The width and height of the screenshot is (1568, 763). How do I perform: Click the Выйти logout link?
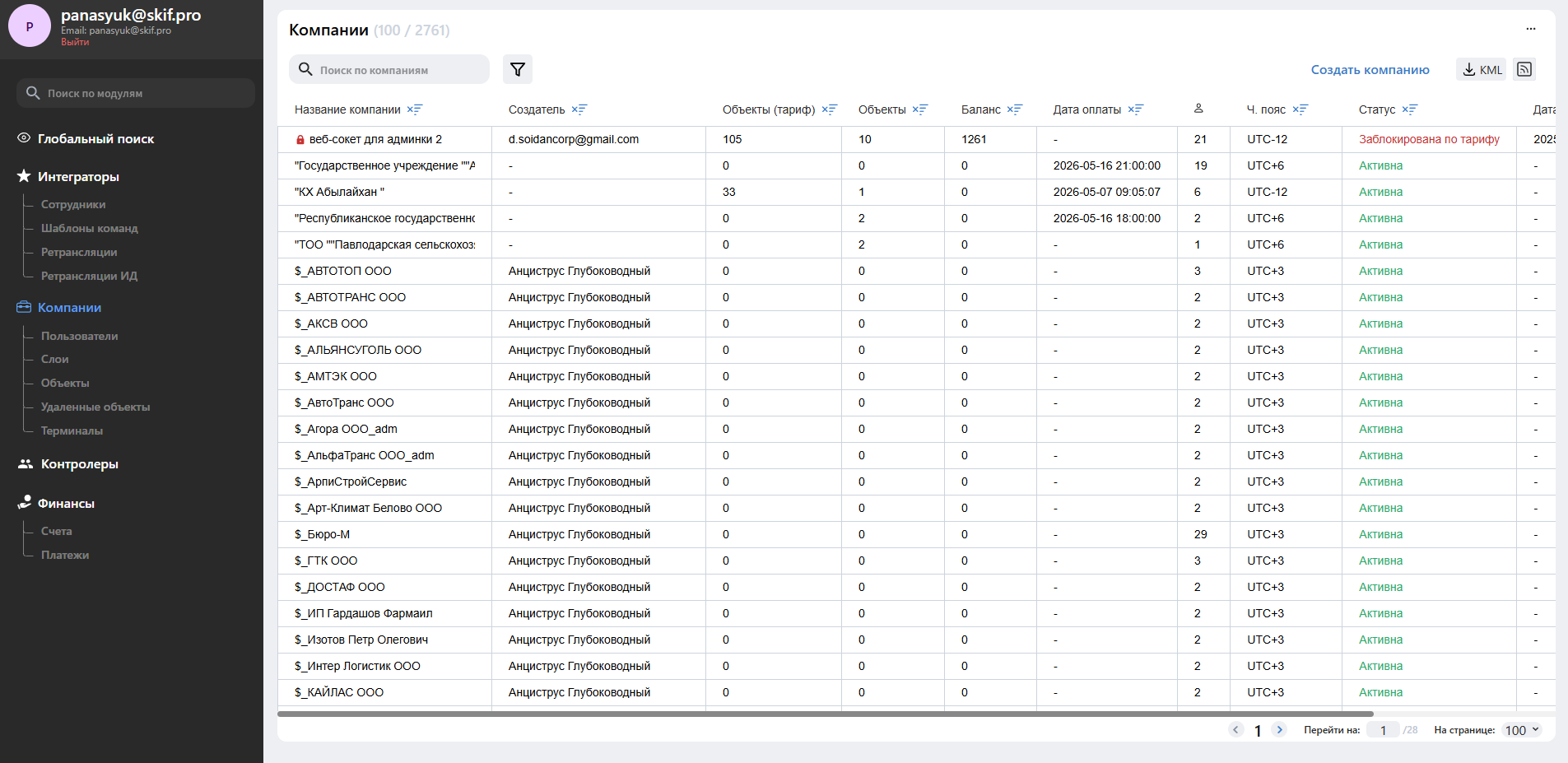75,42
